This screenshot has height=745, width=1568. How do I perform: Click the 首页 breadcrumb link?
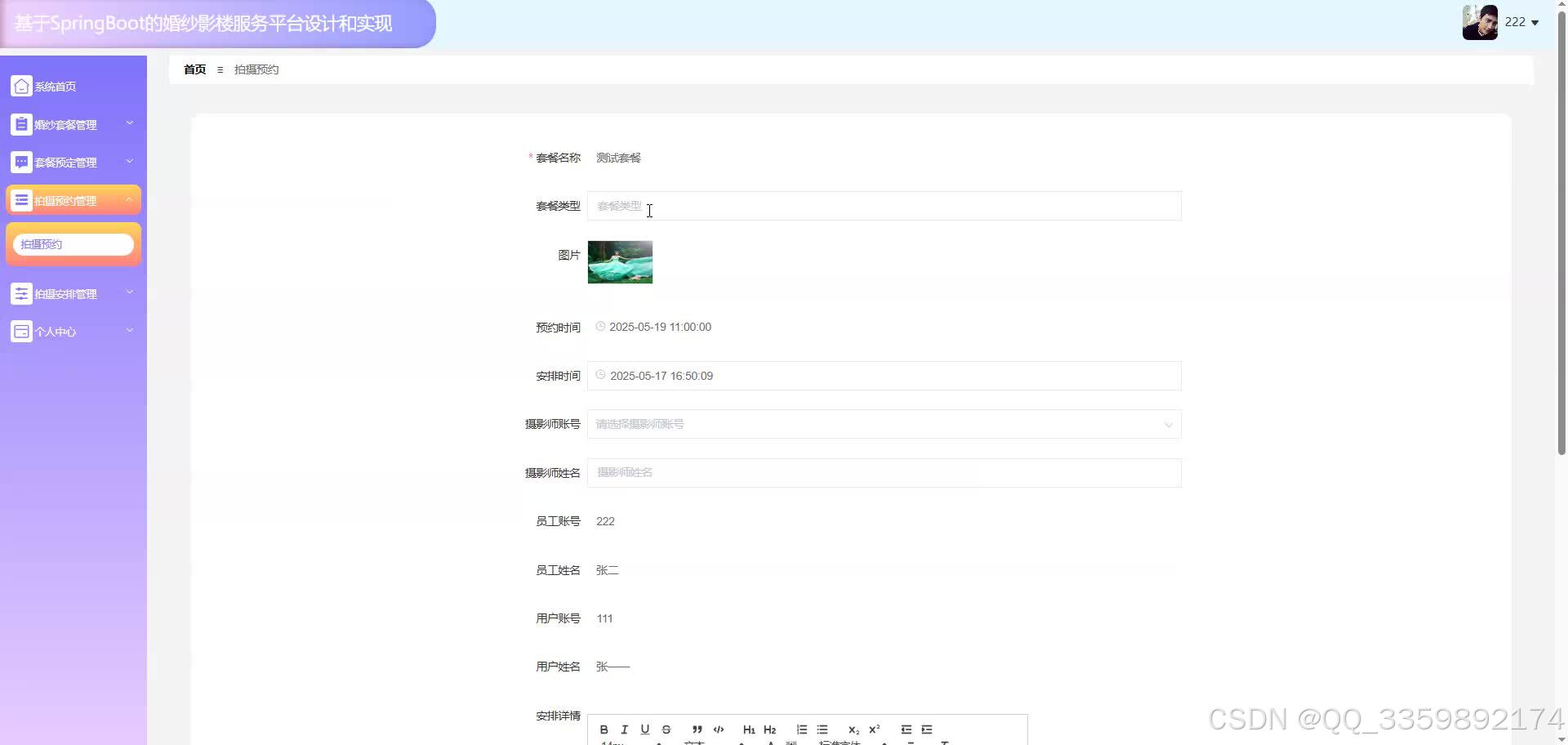point(194,69)
